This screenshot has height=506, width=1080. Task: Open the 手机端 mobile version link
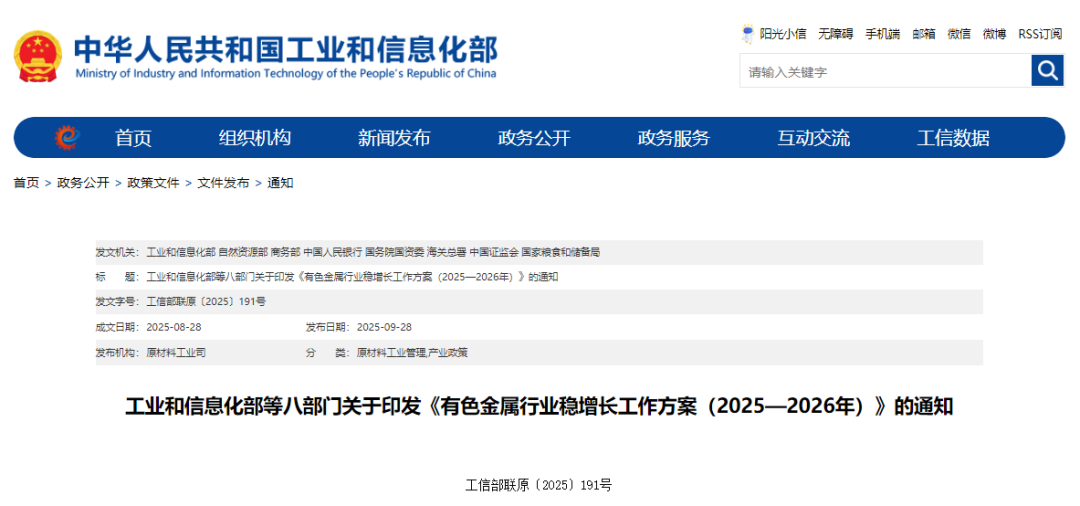[882, 34]
